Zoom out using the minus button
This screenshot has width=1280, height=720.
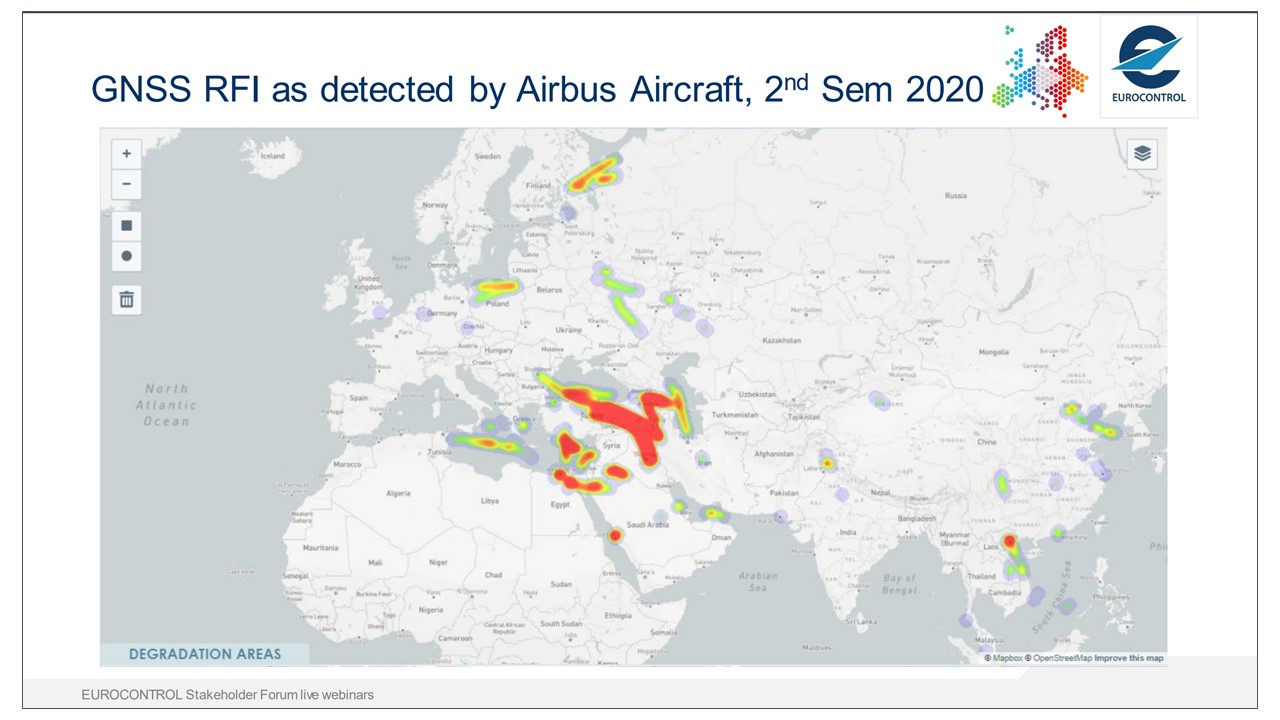126,184
